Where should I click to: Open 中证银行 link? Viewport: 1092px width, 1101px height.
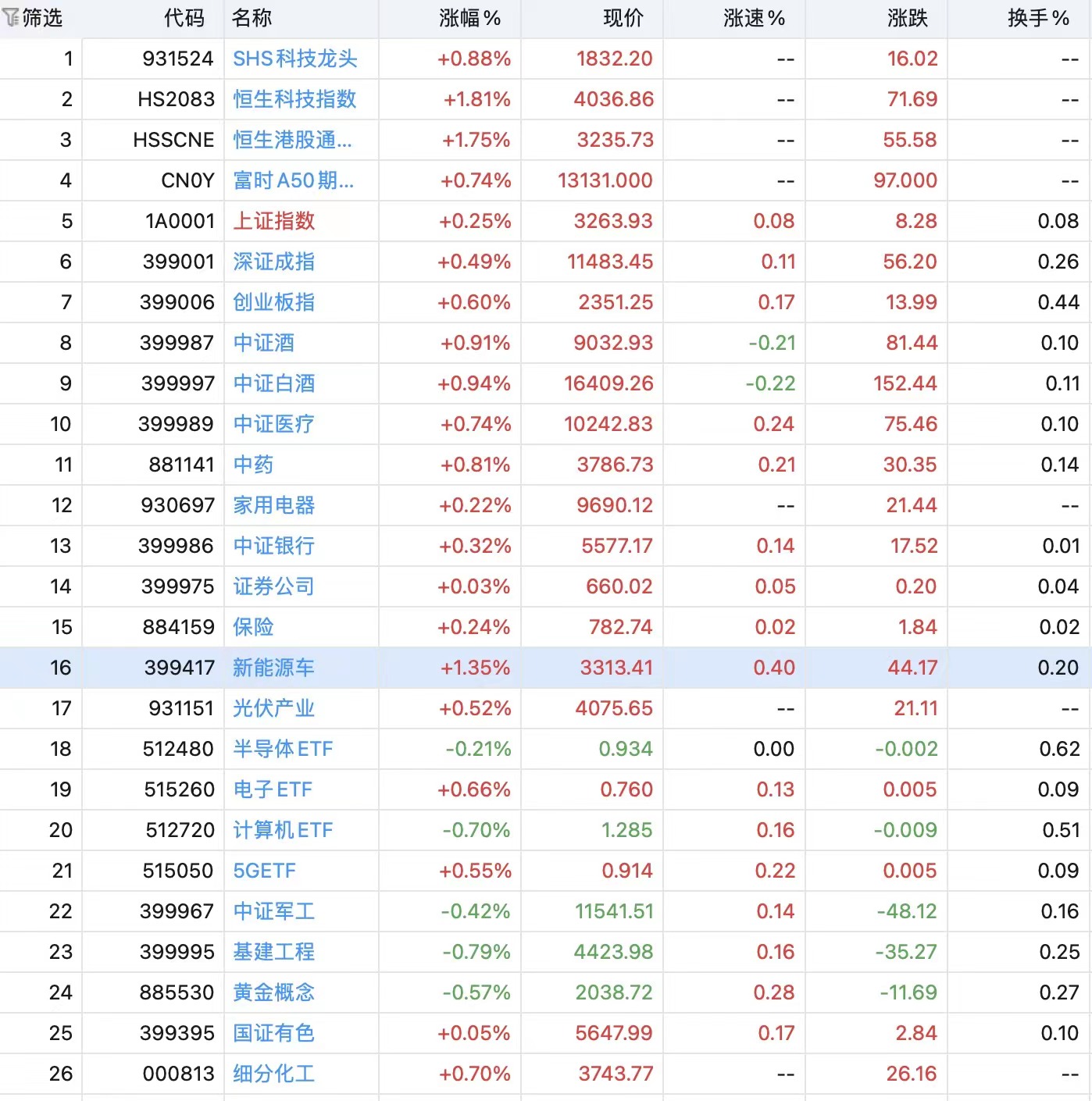click(273, 546)
